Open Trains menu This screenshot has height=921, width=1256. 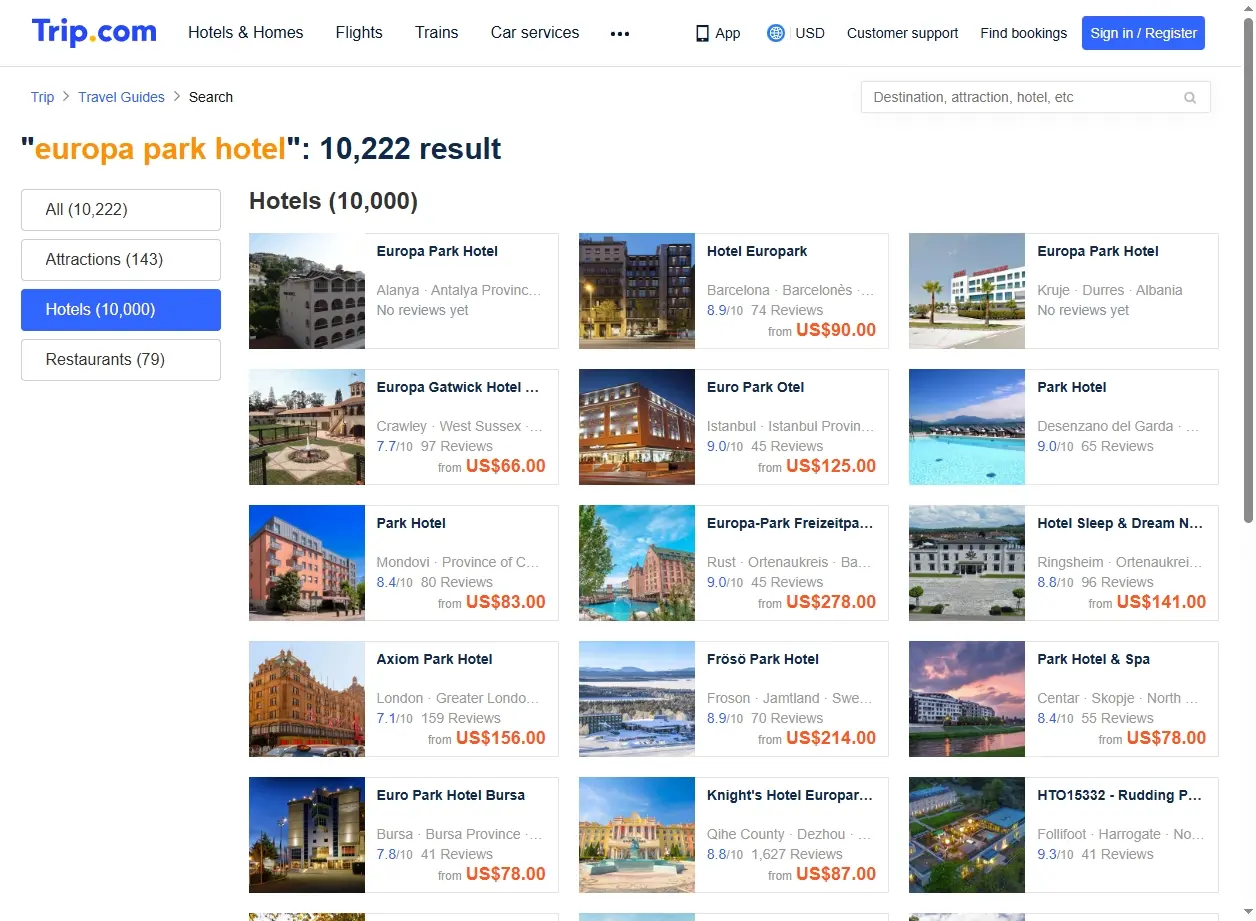coord(437,33)
